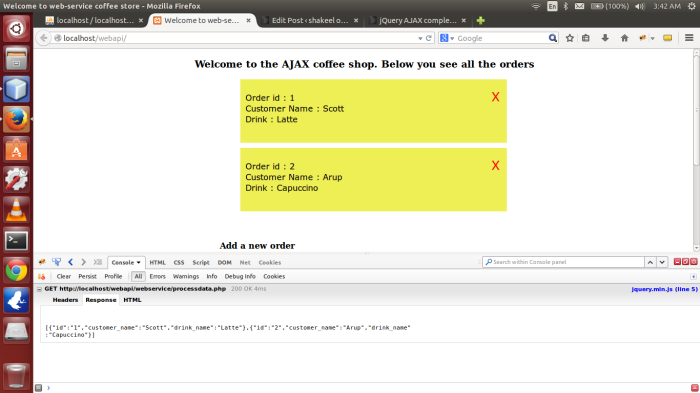Reload the localhost/webapi page
The width and height of the screenshot is (700, 393).
pyautogui.click(x=429, y=38)
